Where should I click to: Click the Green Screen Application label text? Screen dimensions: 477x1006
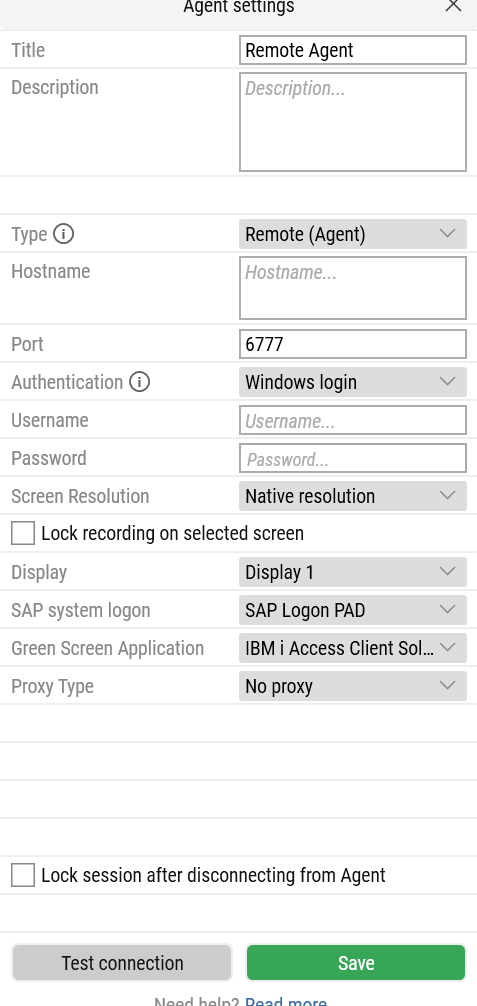tap(107, 649)
